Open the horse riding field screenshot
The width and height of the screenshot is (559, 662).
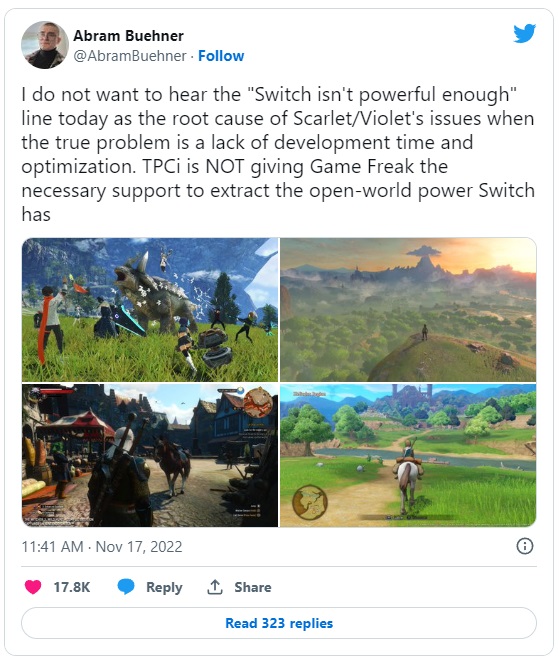[408, 455]
